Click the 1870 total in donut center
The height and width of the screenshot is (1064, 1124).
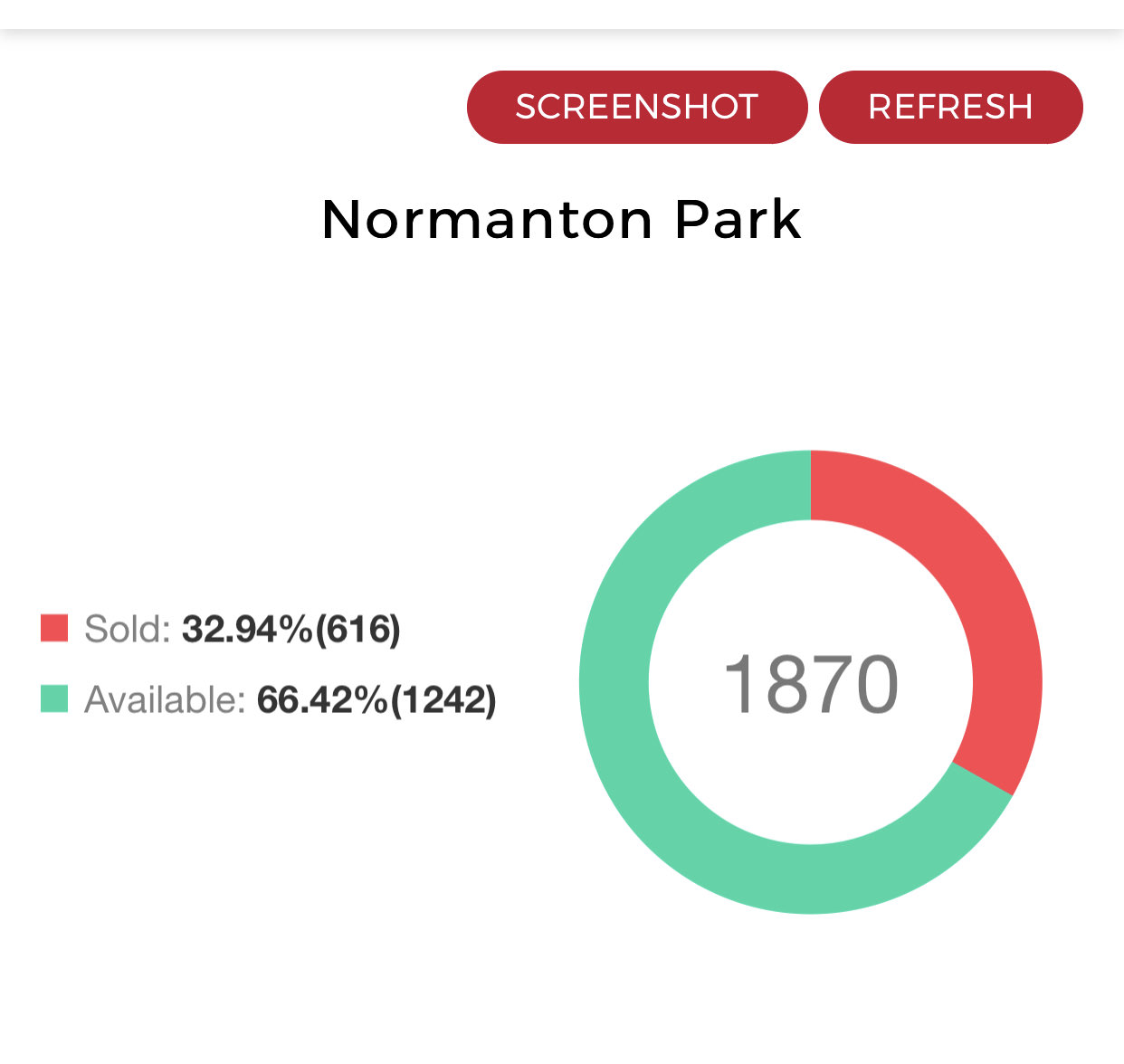tap(811, 684)
